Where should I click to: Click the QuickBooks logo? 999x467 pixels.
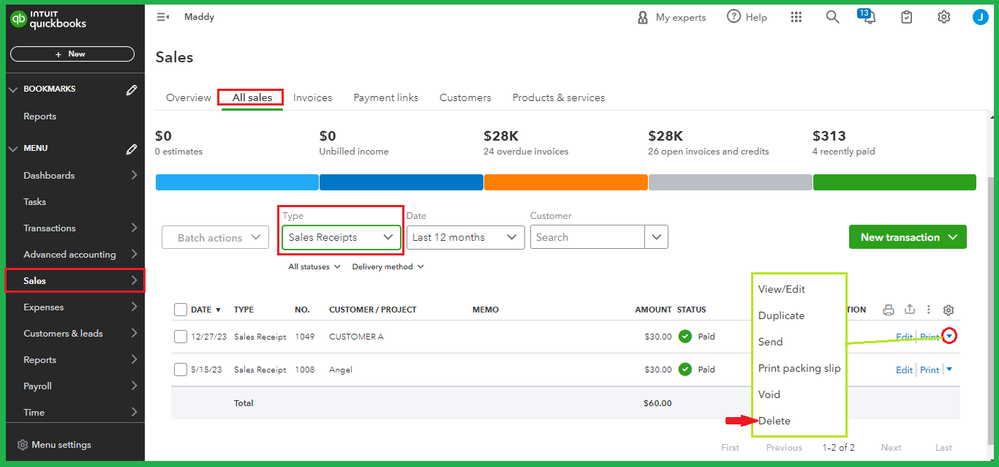48,19
